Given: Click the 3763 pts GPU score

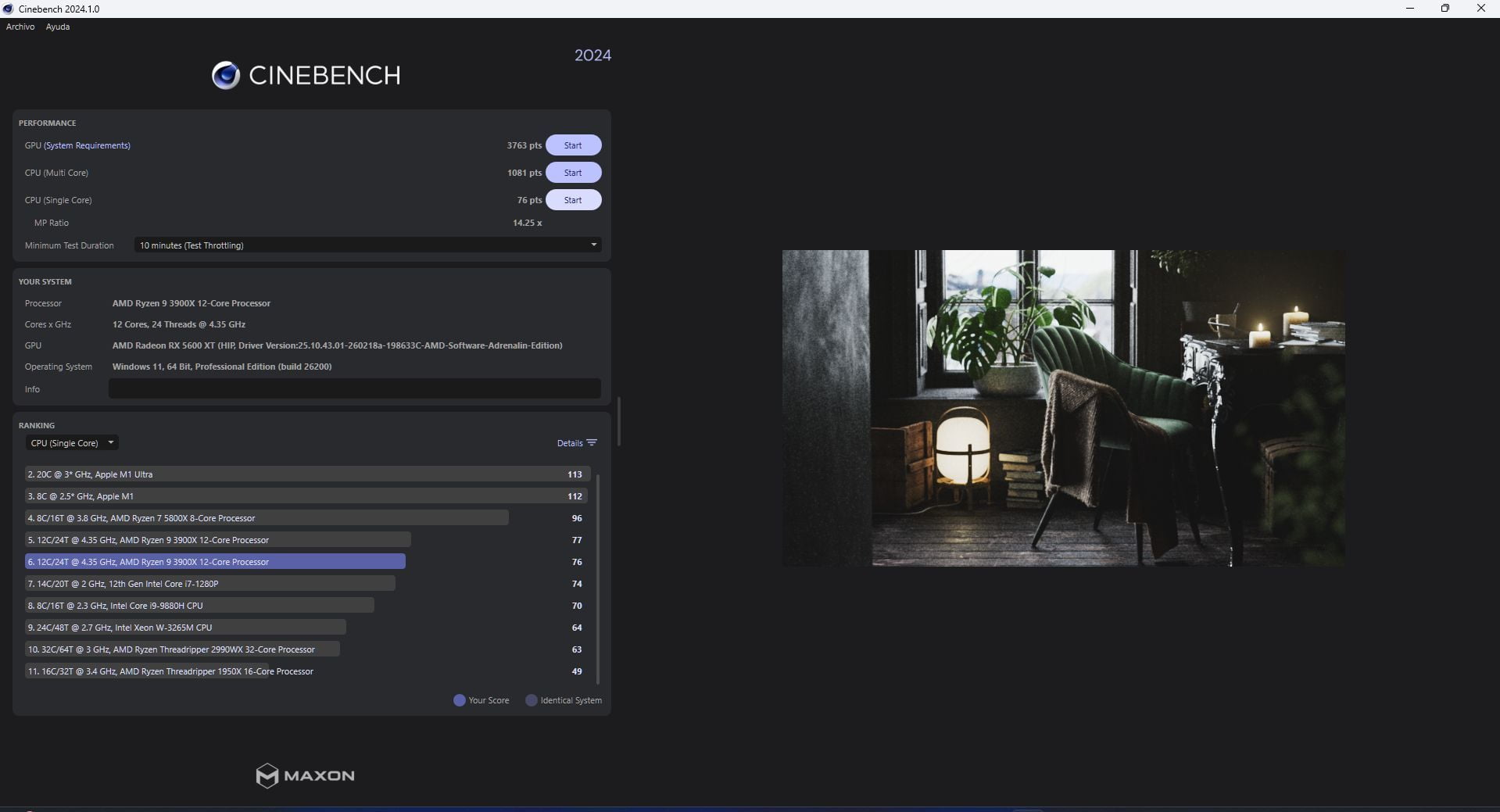Looking at the screenshot, I should tap(524, 145).
